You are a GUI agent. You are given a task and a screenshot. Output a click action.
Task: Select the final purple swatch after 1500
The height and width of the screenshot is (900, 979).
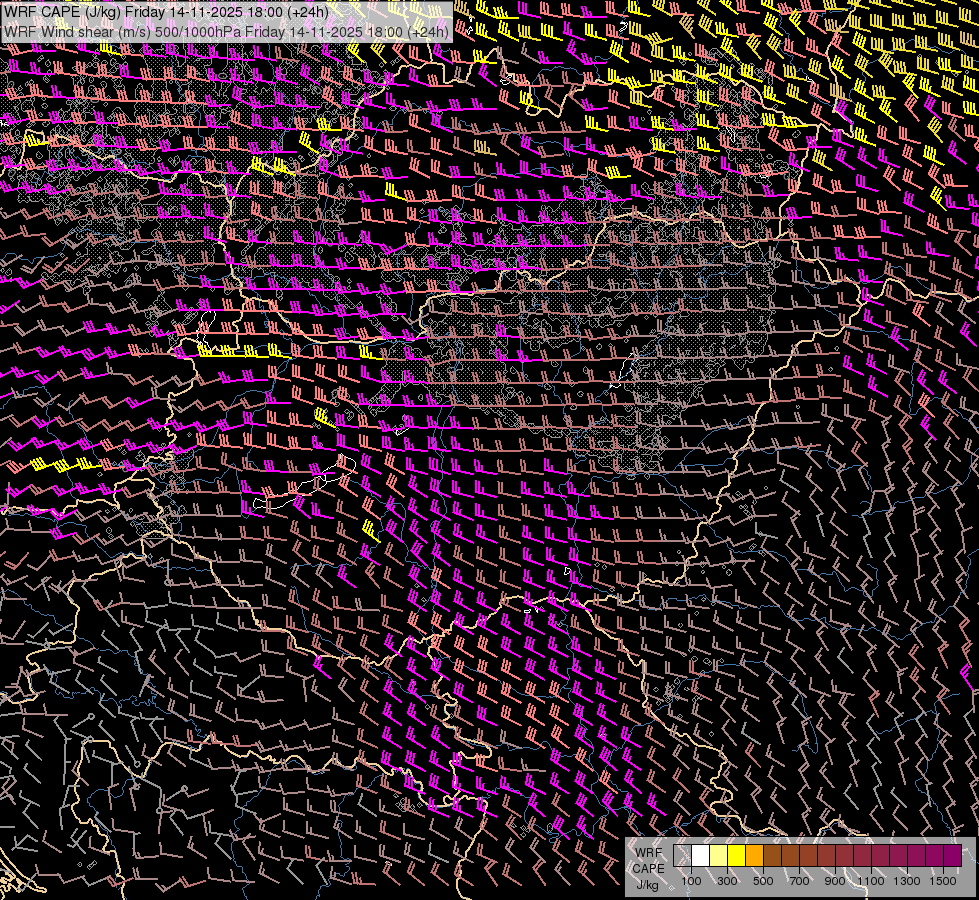coord(952,855)
